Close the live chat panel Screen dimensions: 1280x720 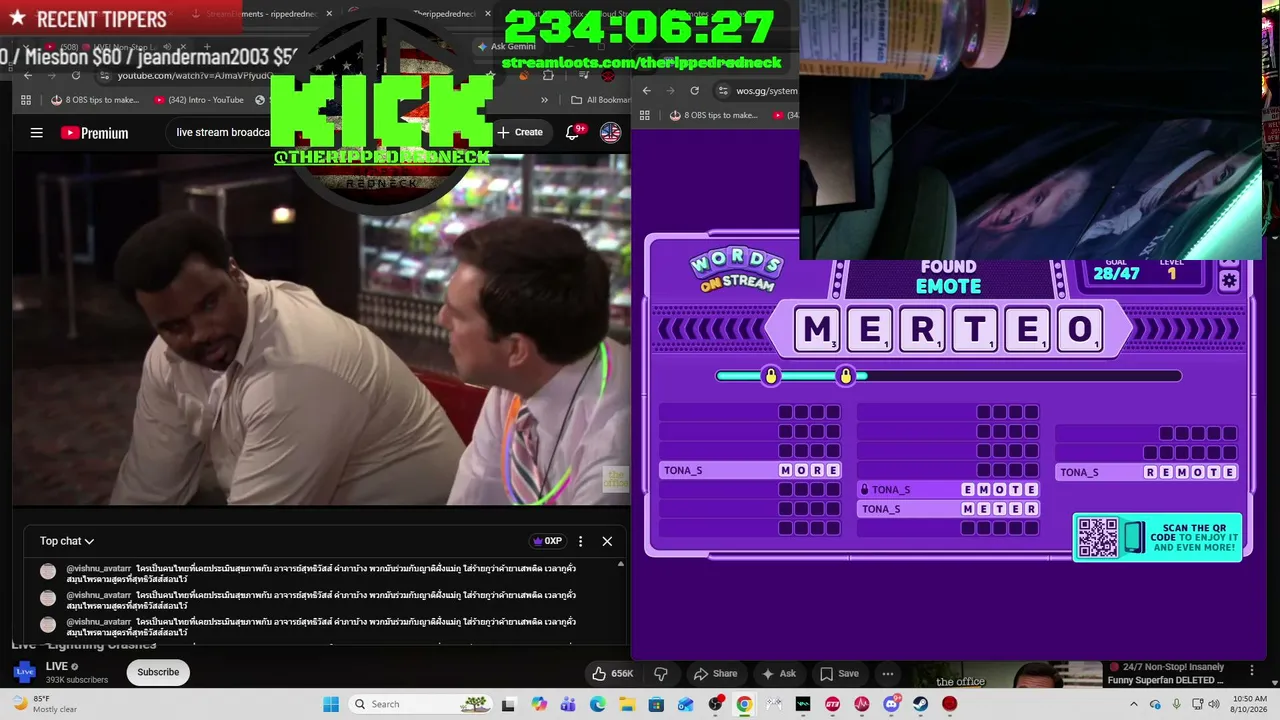(x=607, y=541)
